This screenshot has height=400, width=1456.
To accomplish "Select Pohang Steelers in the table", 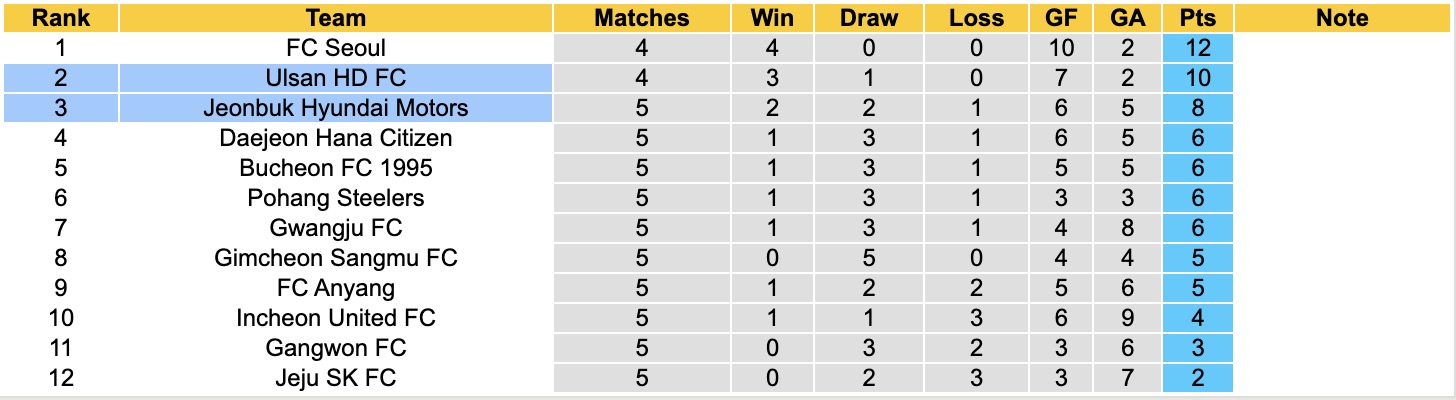I will [x=336, y=198].
